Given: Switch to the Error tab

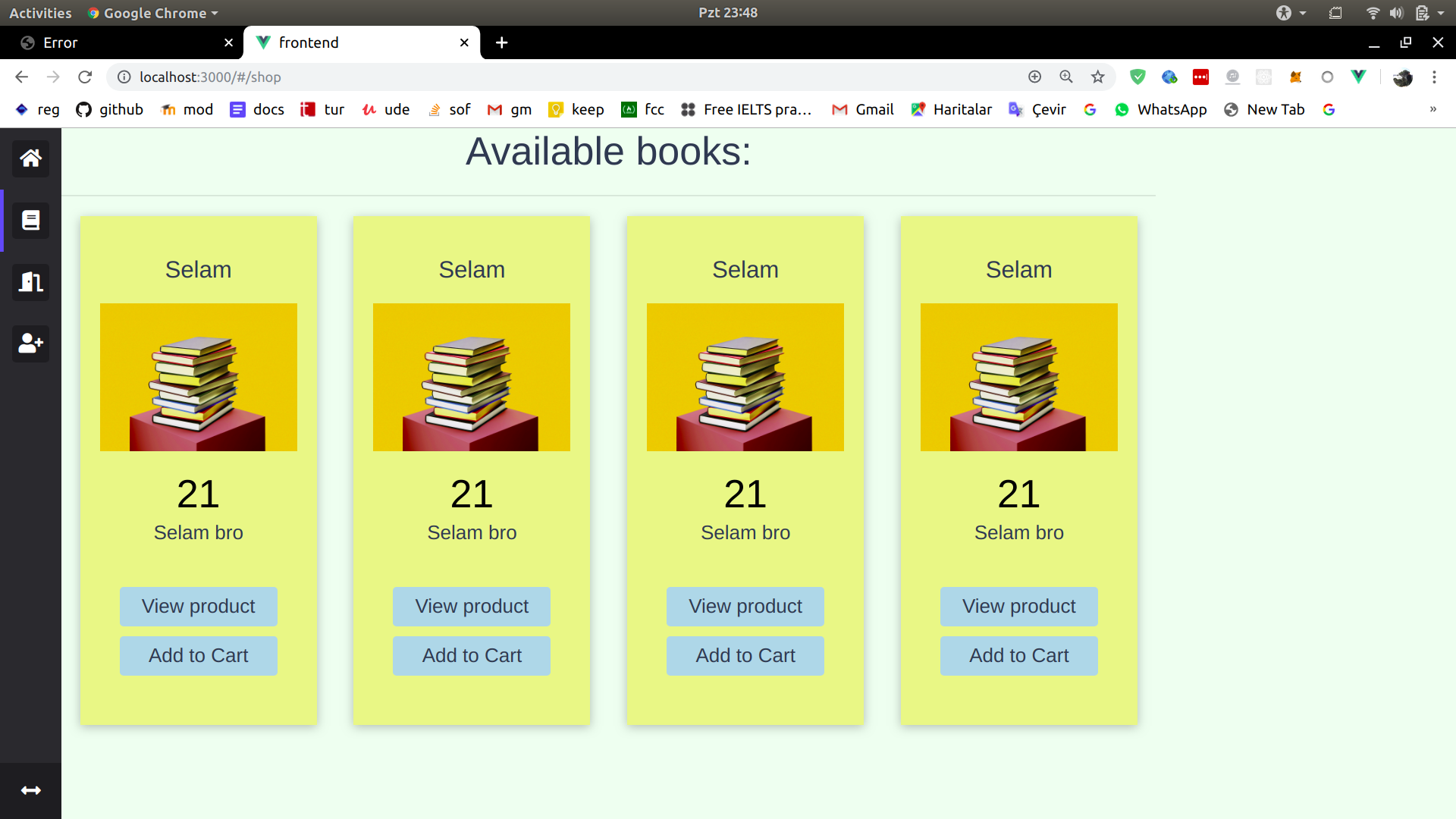Looking at the screenshot, I should (121, 43).
